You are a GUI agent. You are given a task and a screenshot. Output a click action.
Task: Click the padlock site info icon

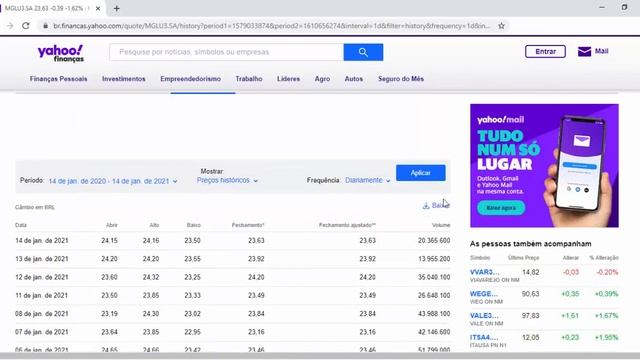(x=45, y=26)
